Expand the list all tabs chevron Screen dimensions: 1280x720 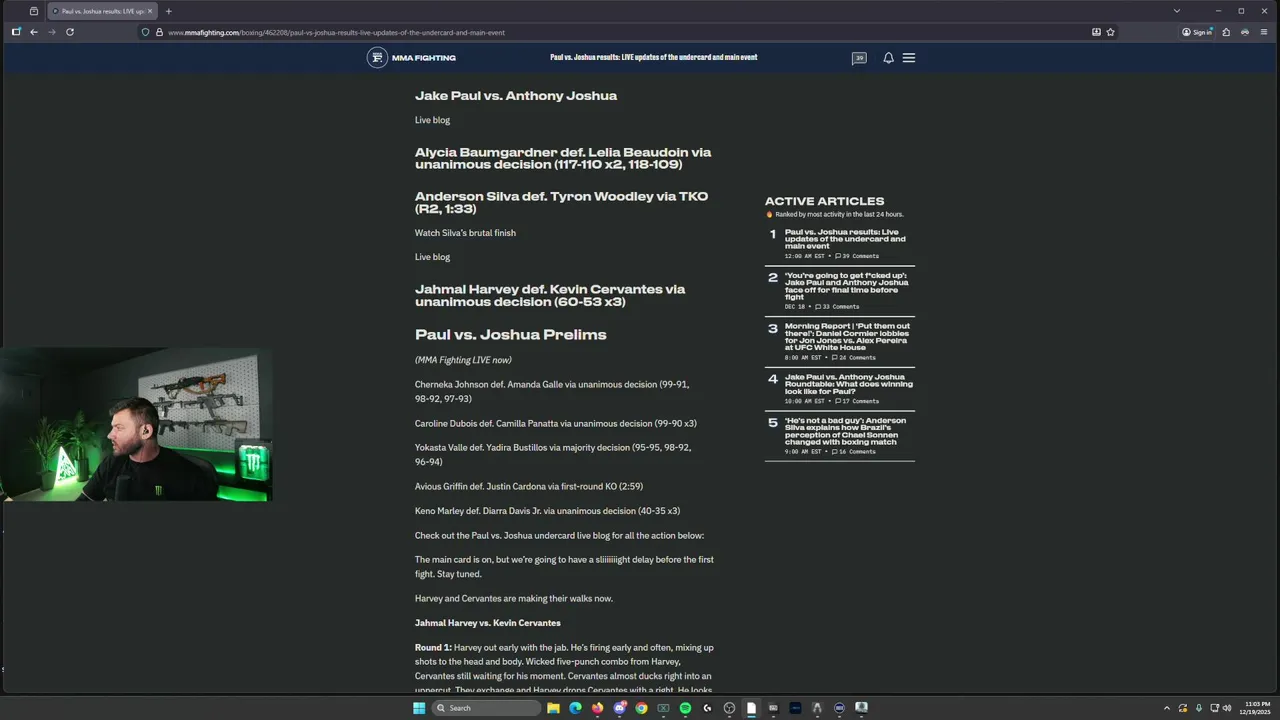(1177, 11)
